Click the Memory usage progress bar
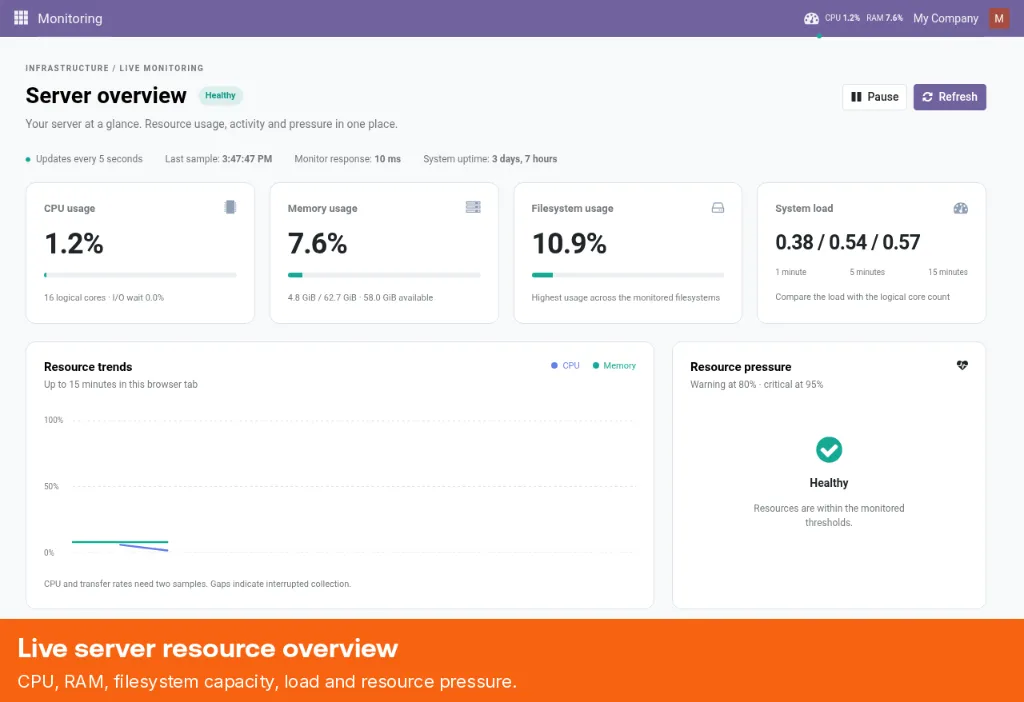Screen dimensions: 1024x702 click(384, 275)
